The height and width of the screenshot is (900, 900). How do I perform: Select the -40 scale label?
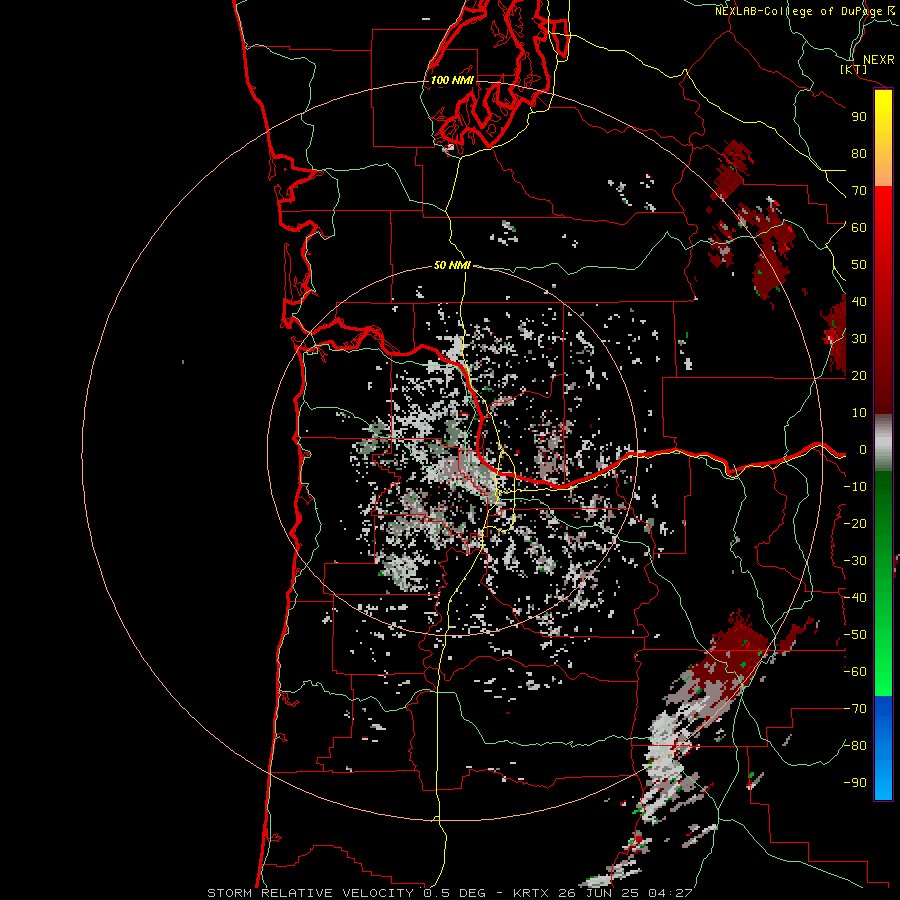pyautogui.click(x=855, y=598)
